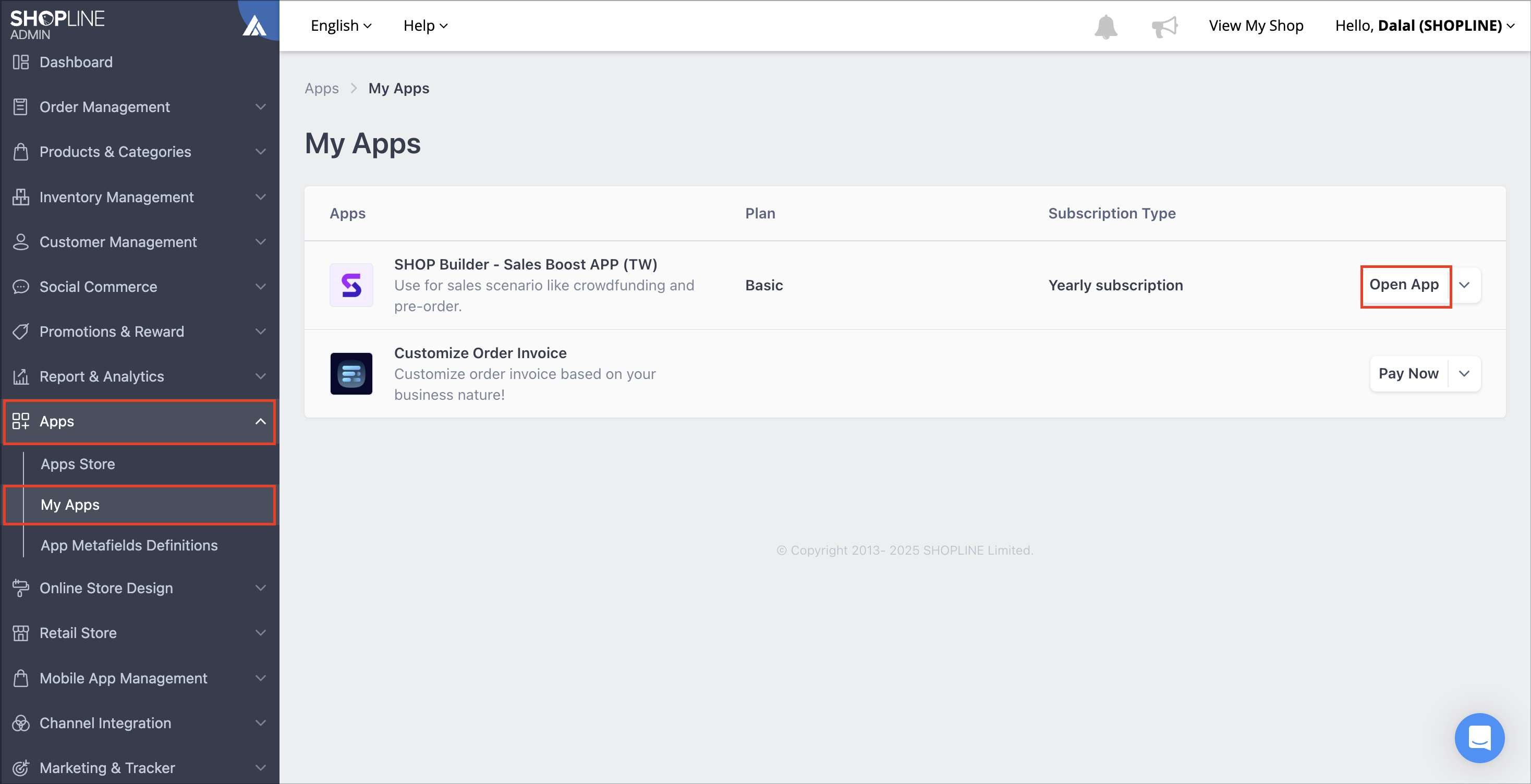
Task: Click the Customer Management person icon
Action: point(21,242)
